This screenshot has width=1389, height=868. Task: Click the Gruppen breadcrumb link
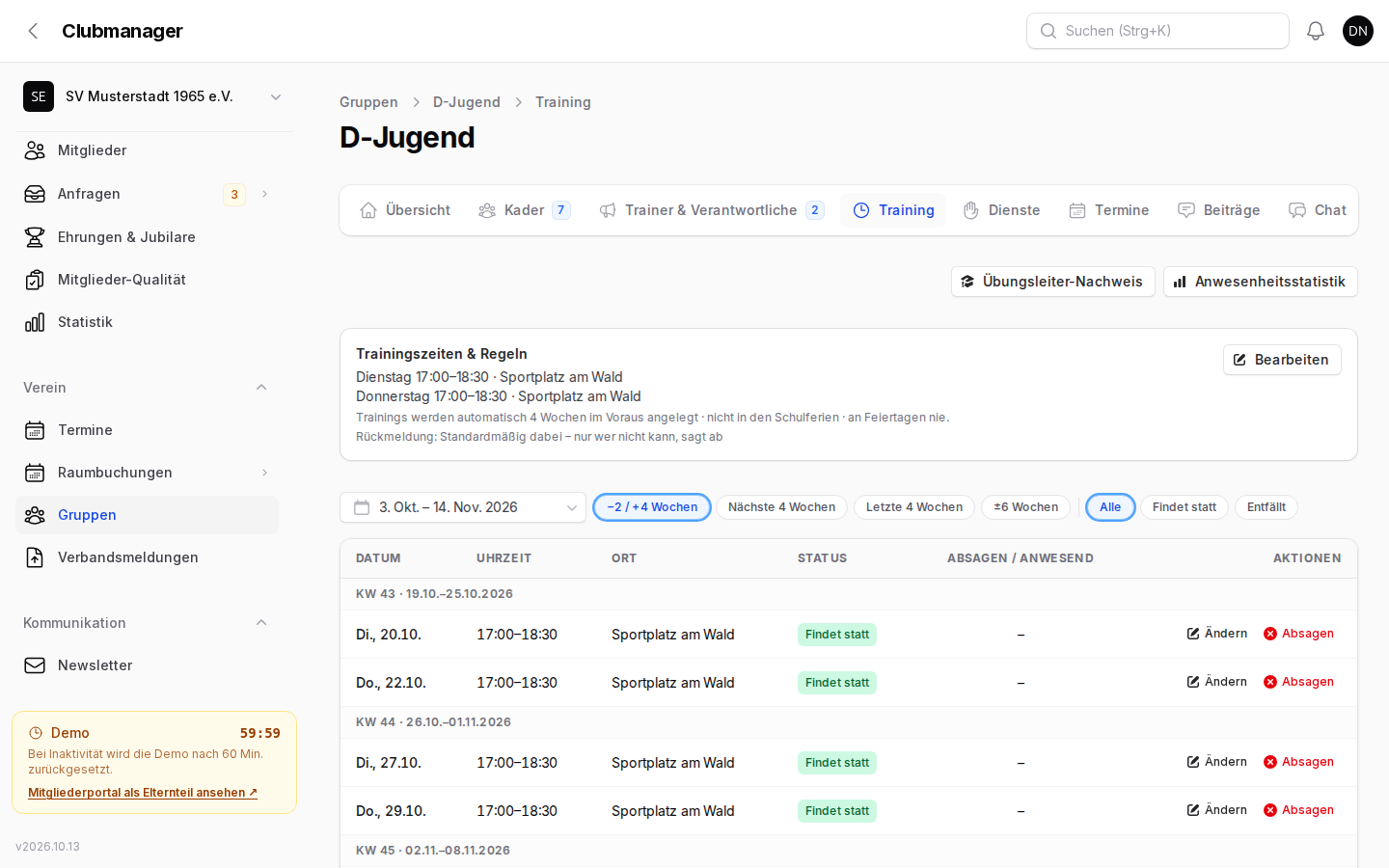pyautogui.click(x=368, y=102)
